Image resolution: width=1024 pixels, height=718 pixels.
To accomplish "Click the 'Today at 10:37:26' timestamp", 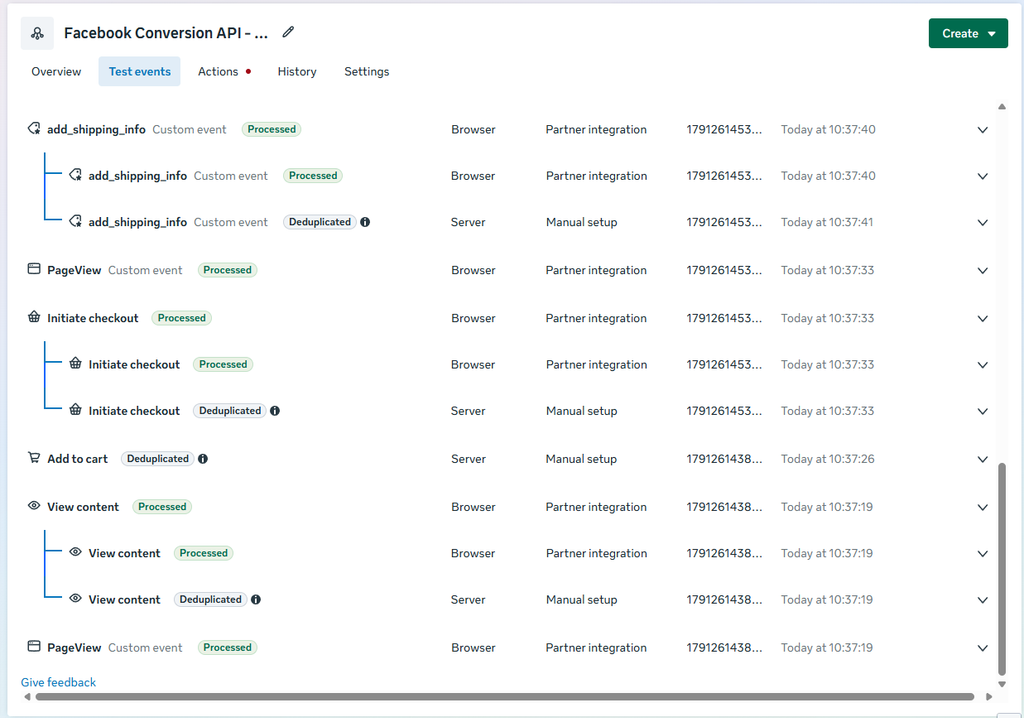I will pos(827,459).
